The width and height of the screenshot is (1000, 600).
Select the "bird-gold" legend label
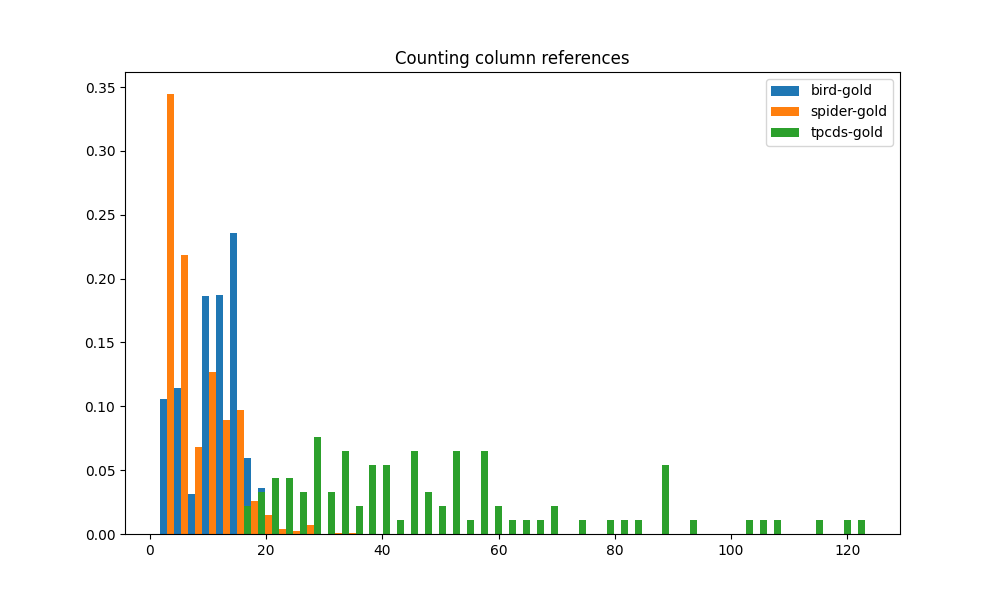841,91
